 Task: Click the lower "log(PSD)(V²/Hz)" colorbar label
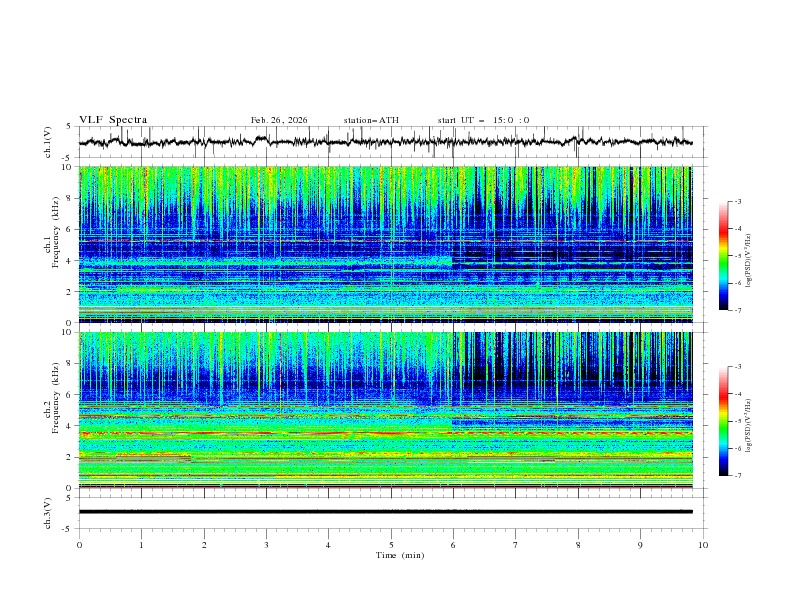tap(749, 425)
